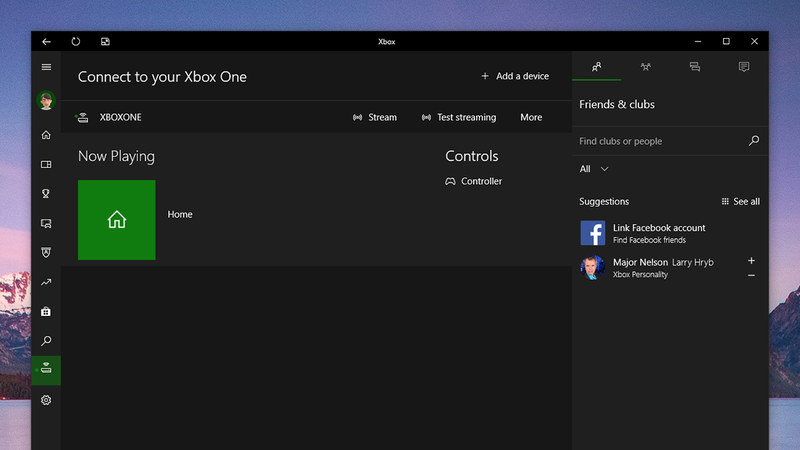This screenshot has width=800, height=450.
Task: Click the Find clubs or people field
Action: [670, 141]
